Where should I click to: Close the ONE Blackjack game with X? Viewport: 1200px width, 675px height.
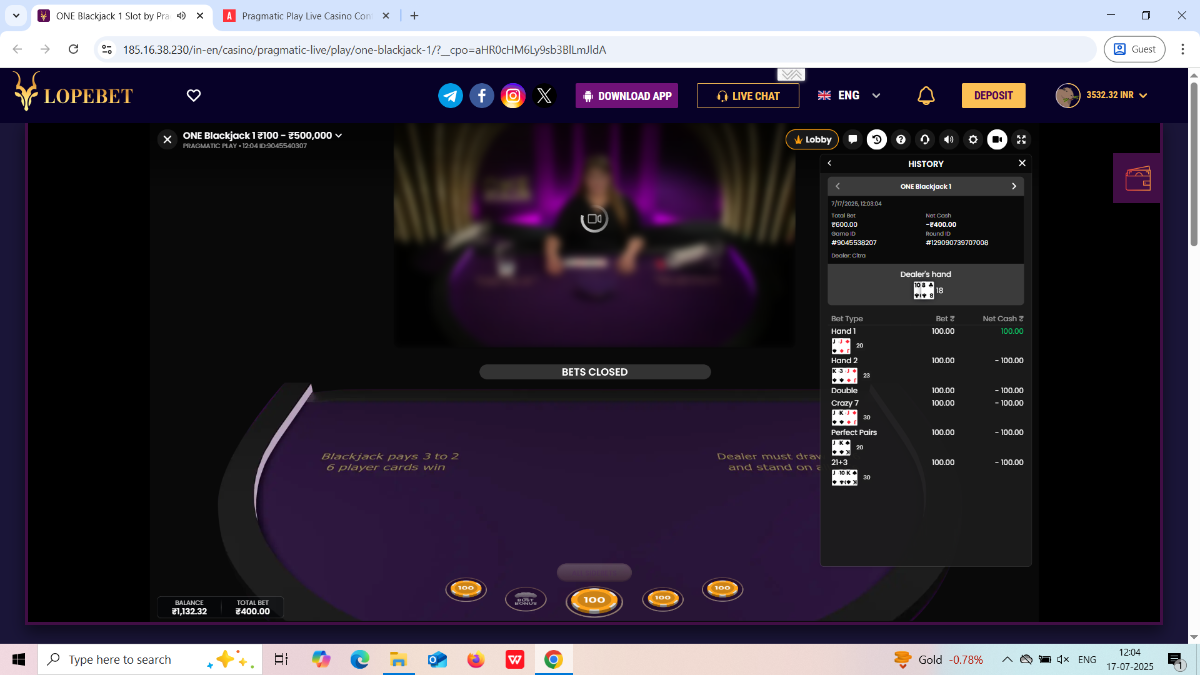coord(167,140)
